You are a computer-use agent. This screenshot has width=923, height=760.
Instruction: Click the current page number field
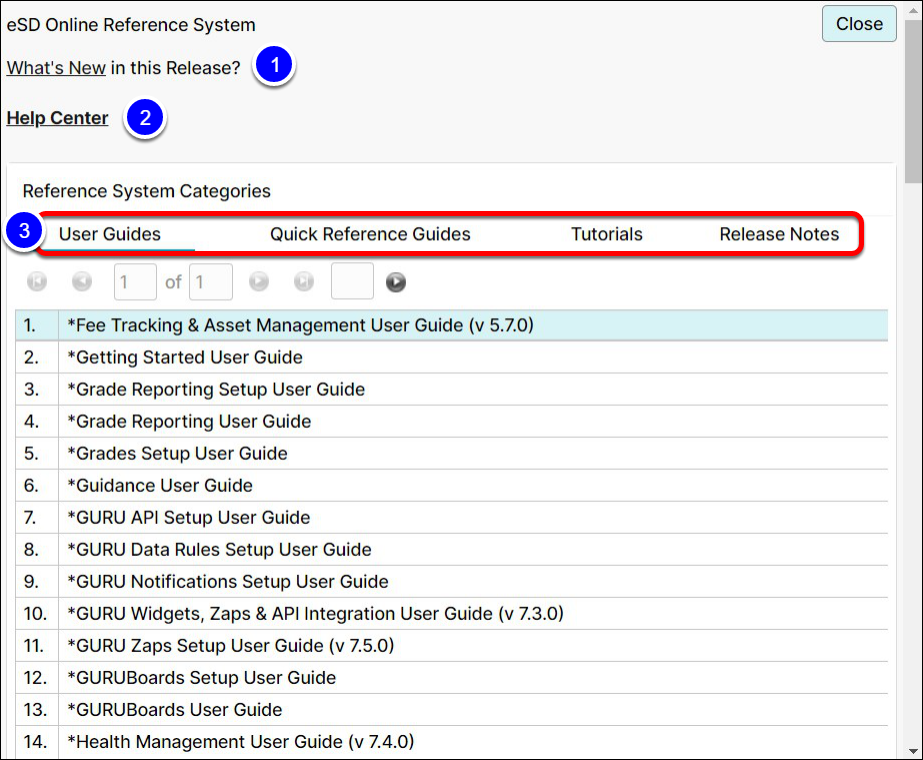[135, 282]
